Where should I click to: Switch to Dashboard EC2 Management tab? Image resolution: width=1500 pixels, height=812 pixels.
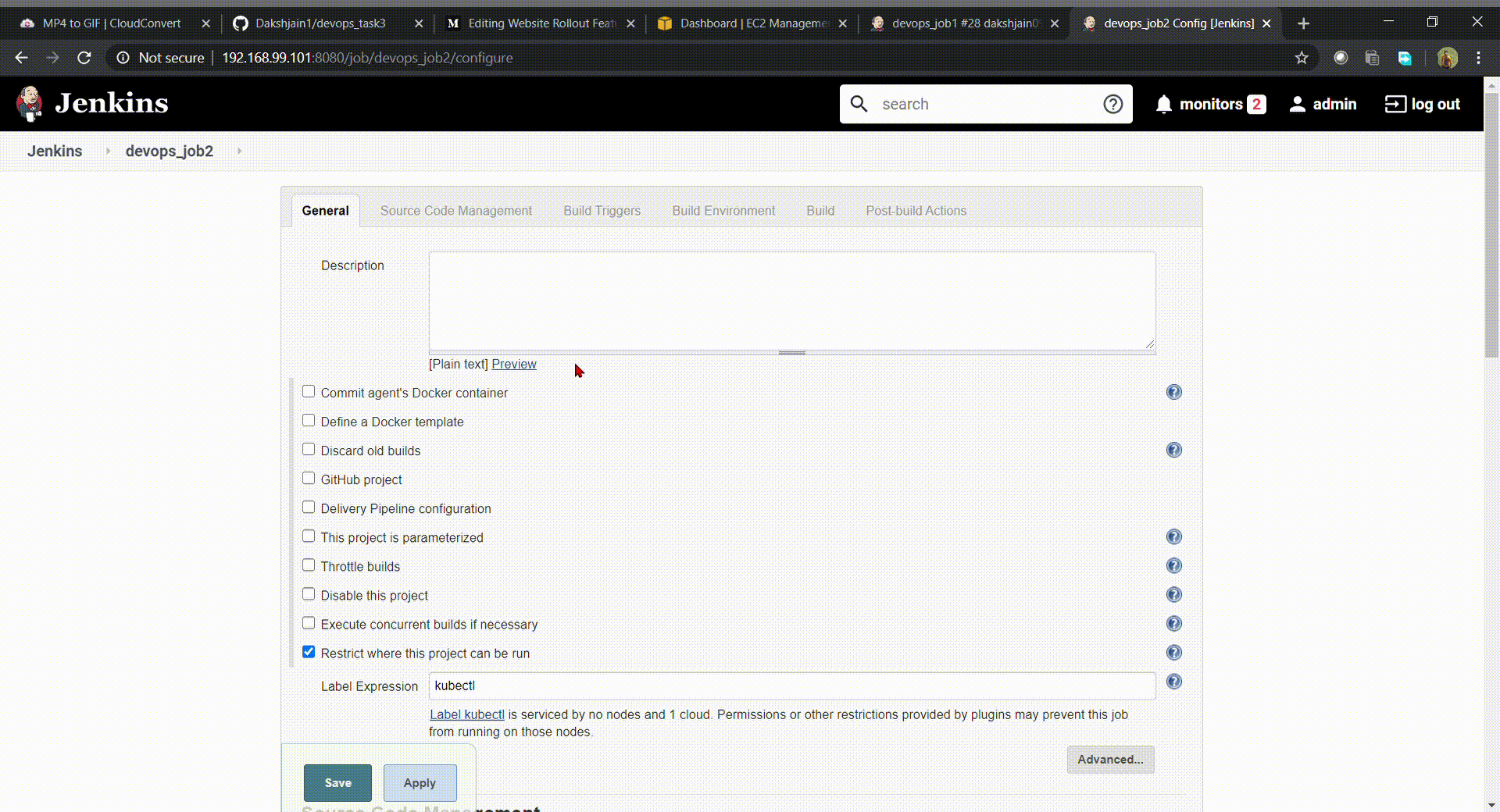(752, 23)
